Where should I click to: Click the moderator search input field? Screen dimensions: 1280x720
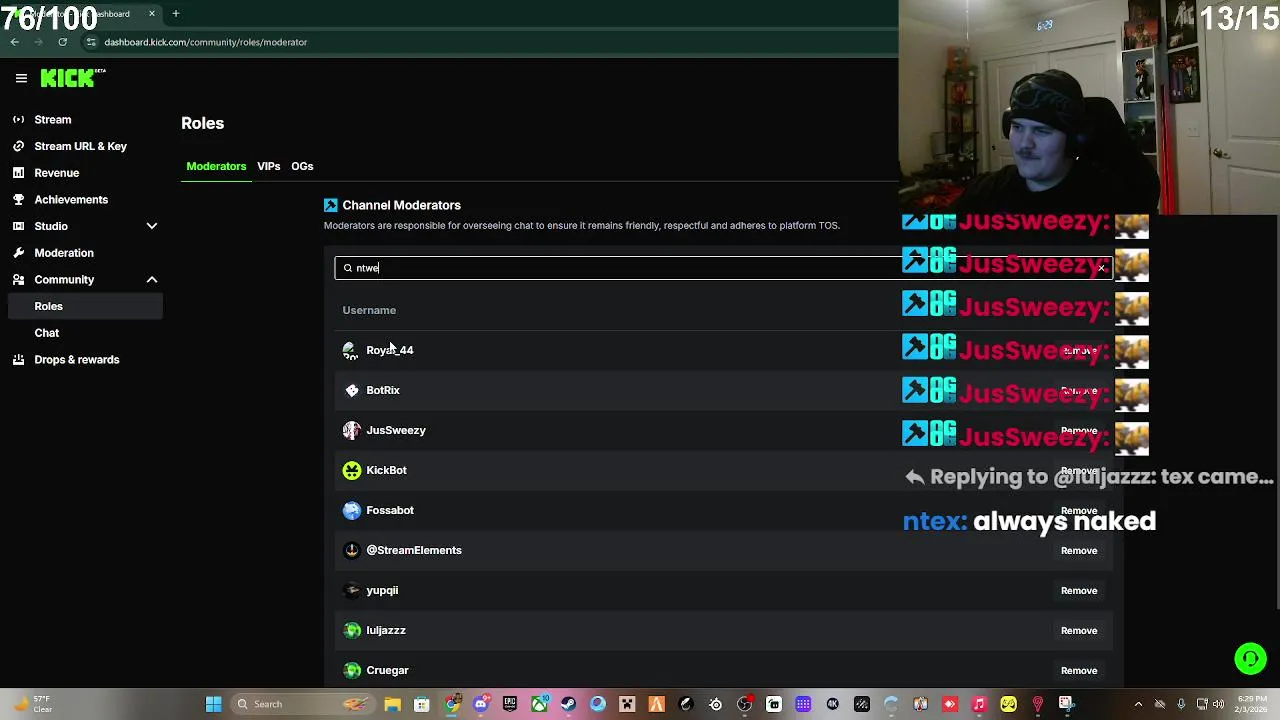(x=724, y=268)
